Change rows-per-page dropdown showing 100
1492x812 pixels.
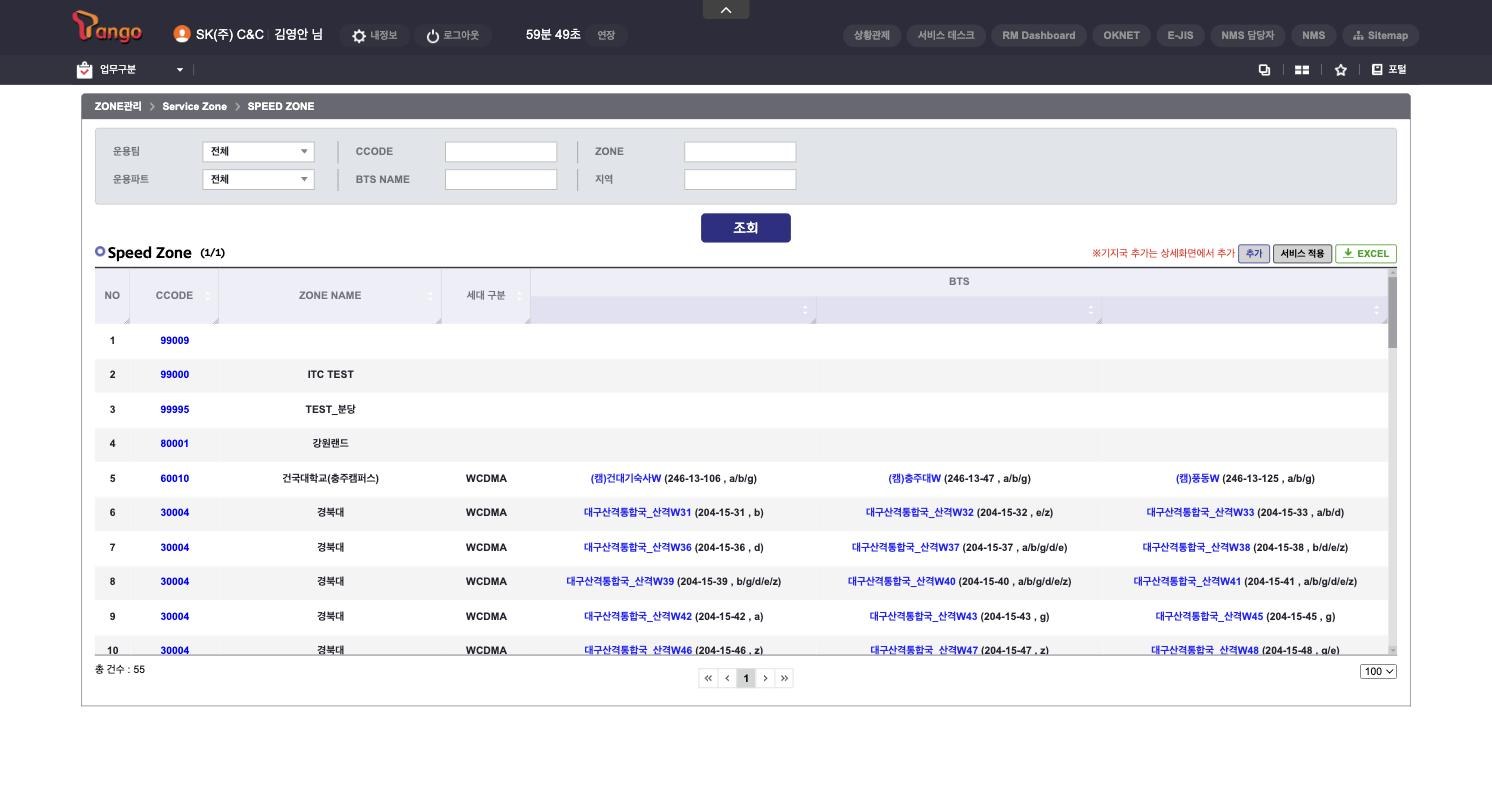(x=1378, y=671)
